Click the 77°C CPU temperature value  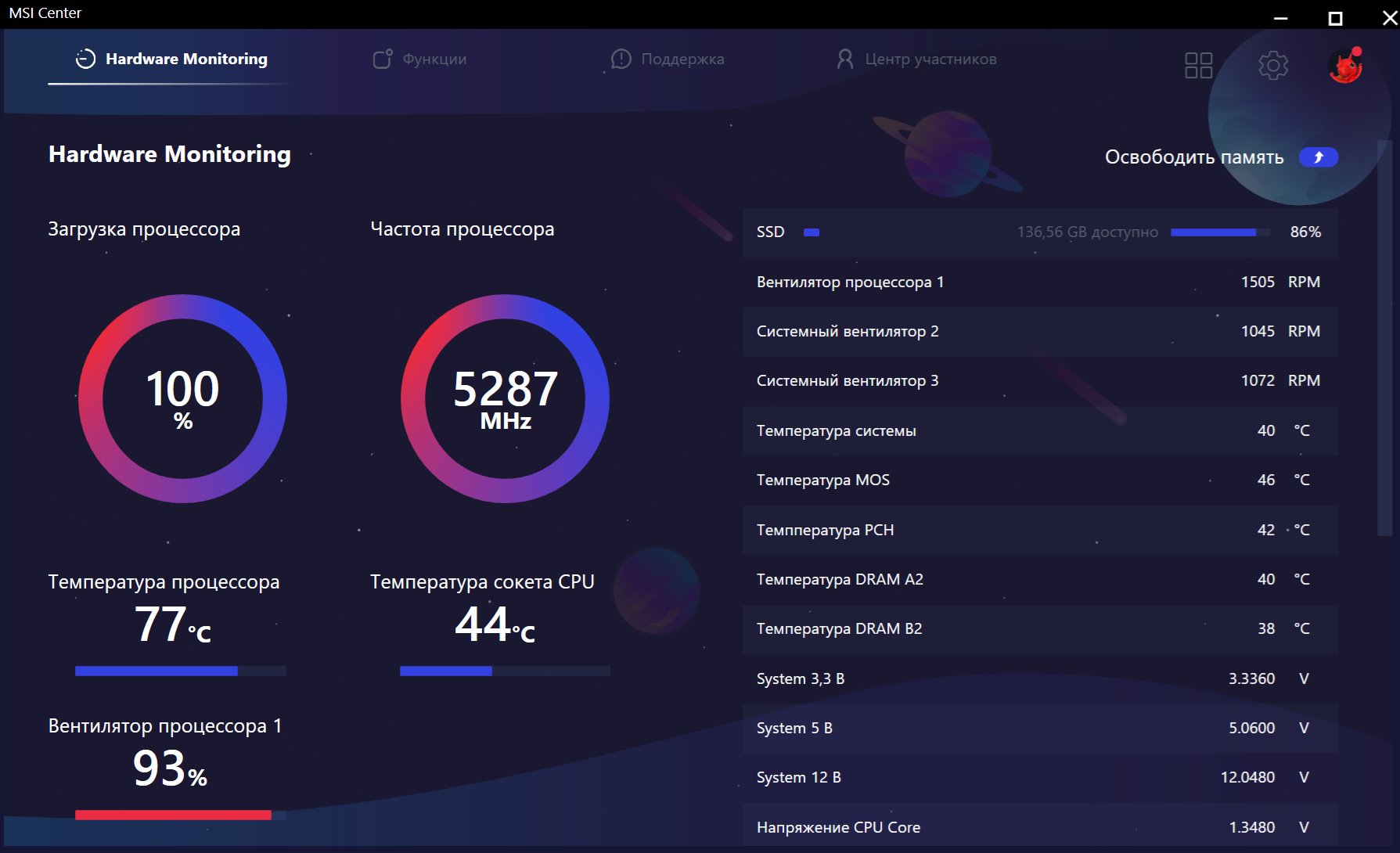173,625
